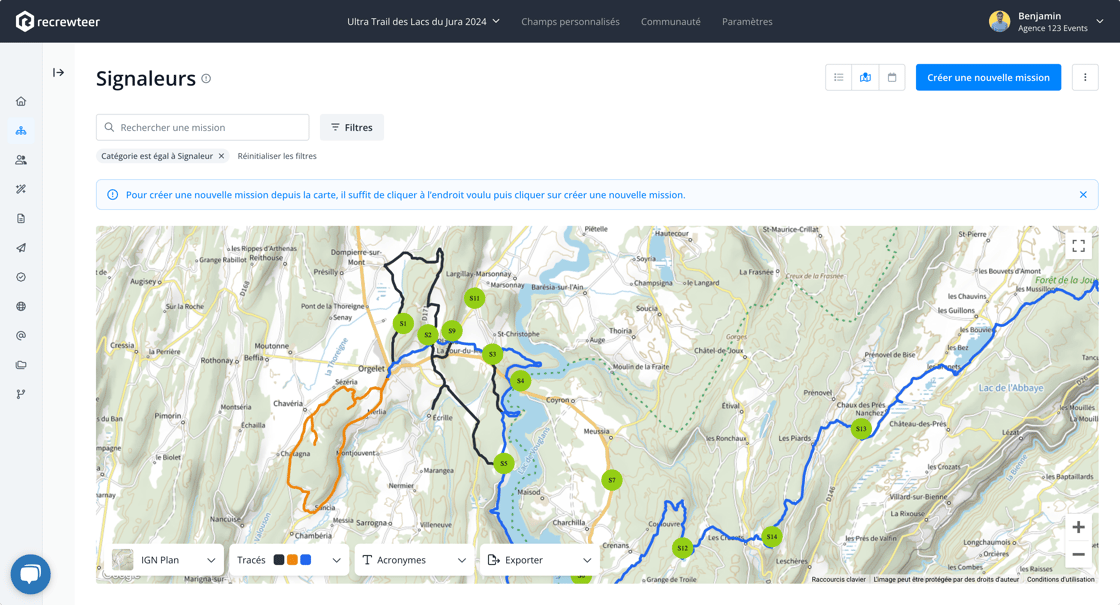The height and width of the screenshot is (605, 1120).
Task: Select map marker S4
Action: [x=520, y=381]
